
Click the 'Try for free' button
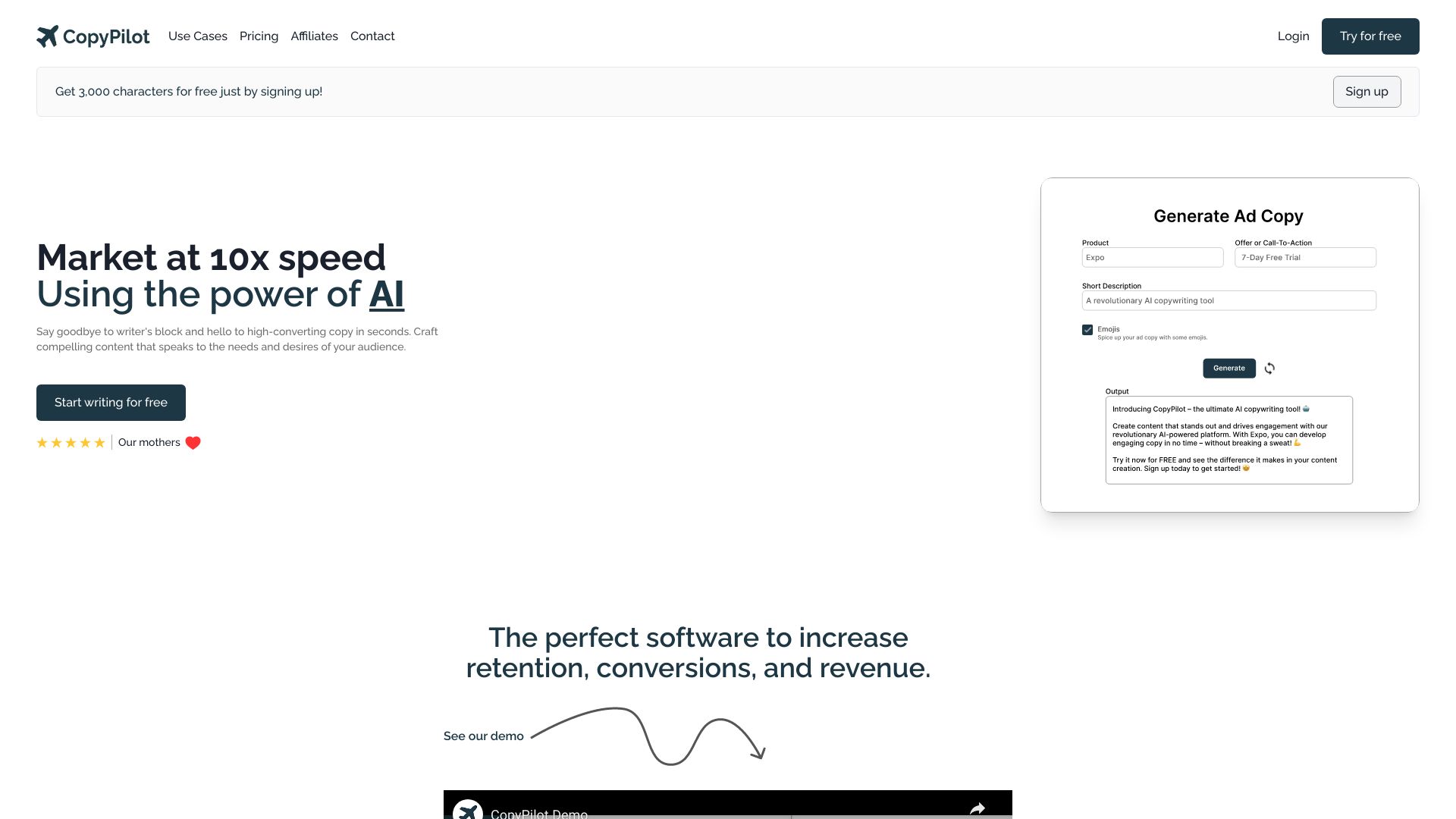[1370, 36]
